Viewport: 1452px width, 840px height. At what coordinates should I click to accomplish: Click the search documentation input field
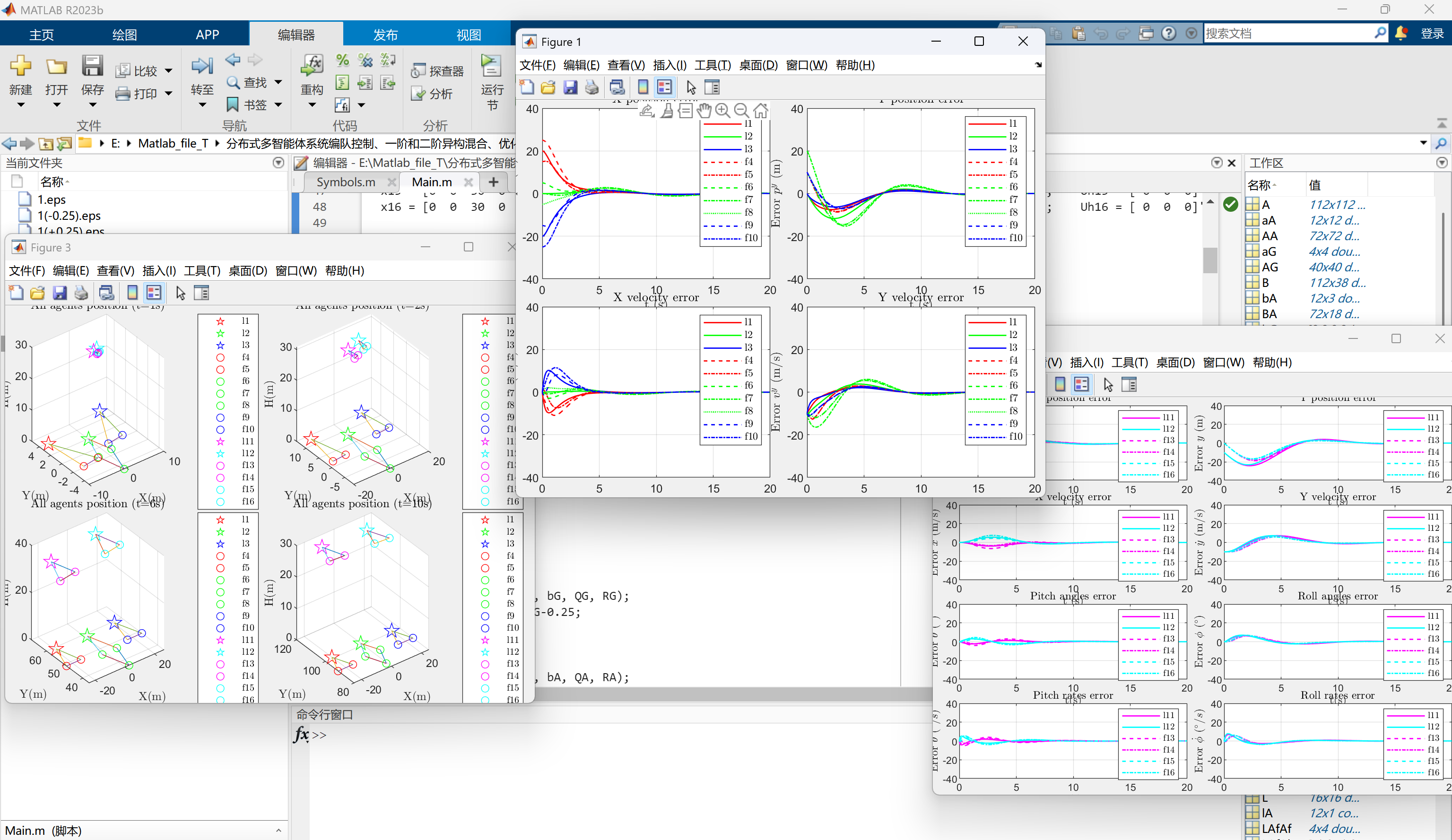pos(1285,34)
